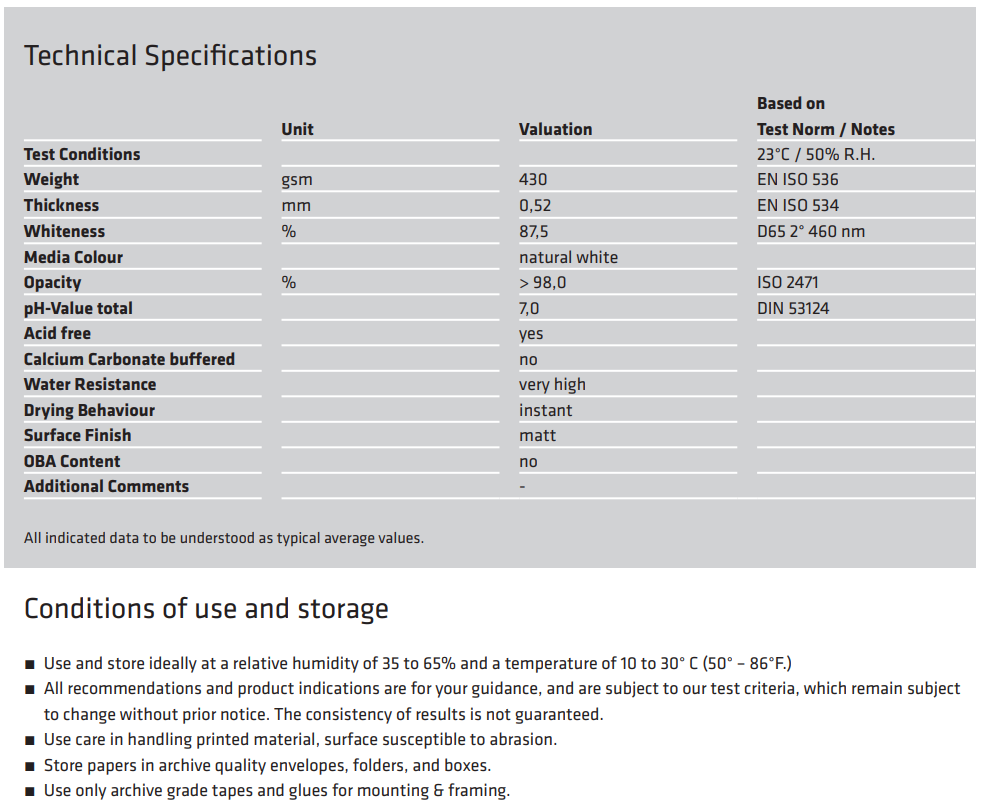The image size is (982, 804).
Task: Click the EN ISO 536 norm text
Action: coord(797,180)
